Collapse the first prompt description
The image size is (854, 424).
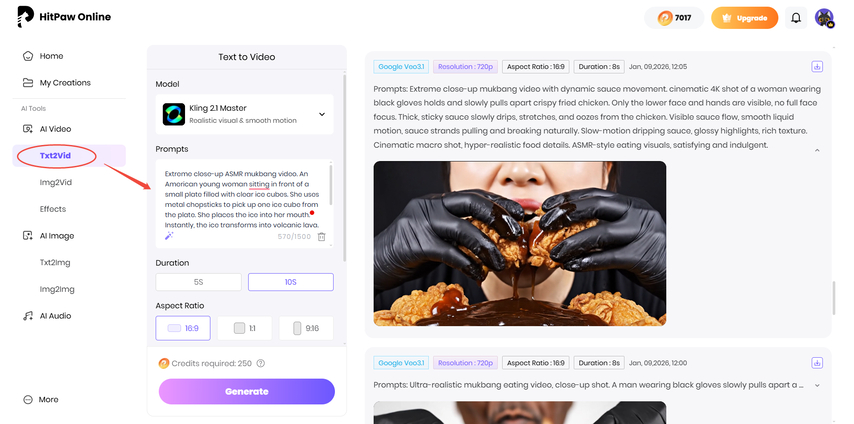click(817, 150)
